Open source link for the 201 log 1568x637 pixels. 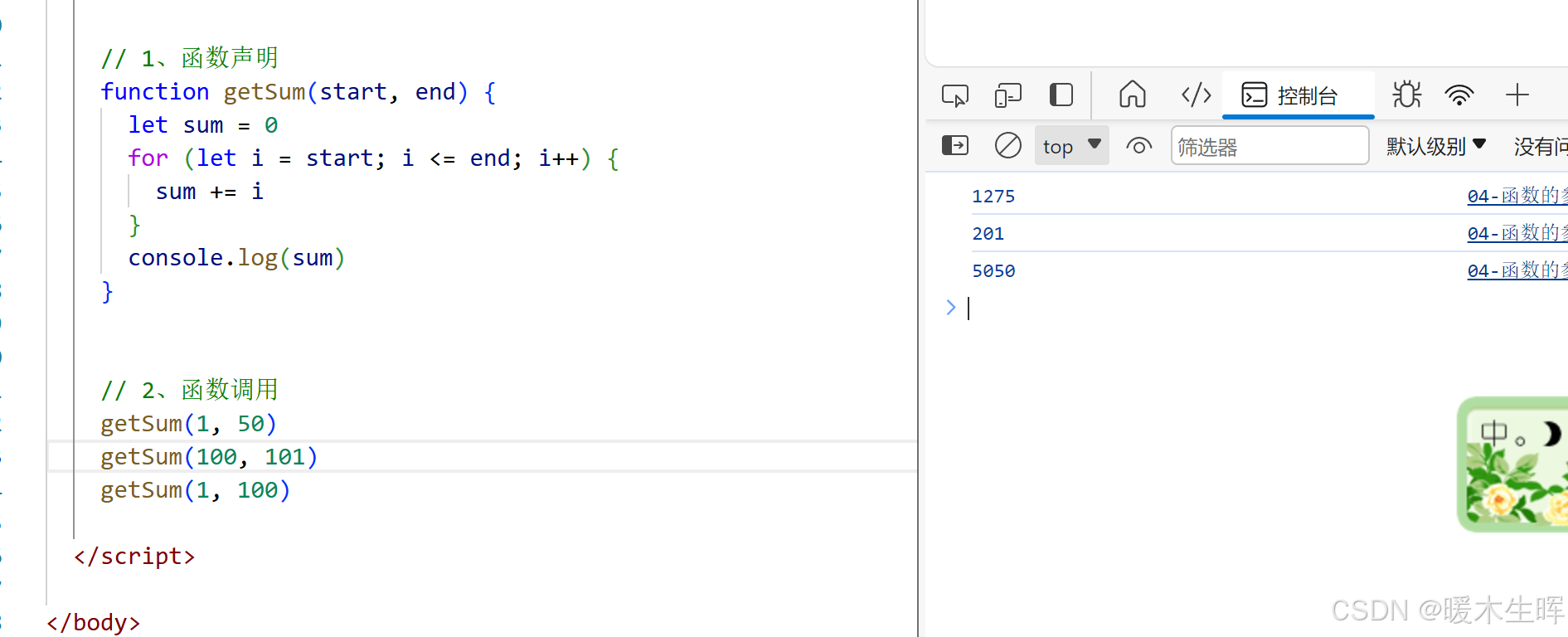click(x=1517, y=234)
